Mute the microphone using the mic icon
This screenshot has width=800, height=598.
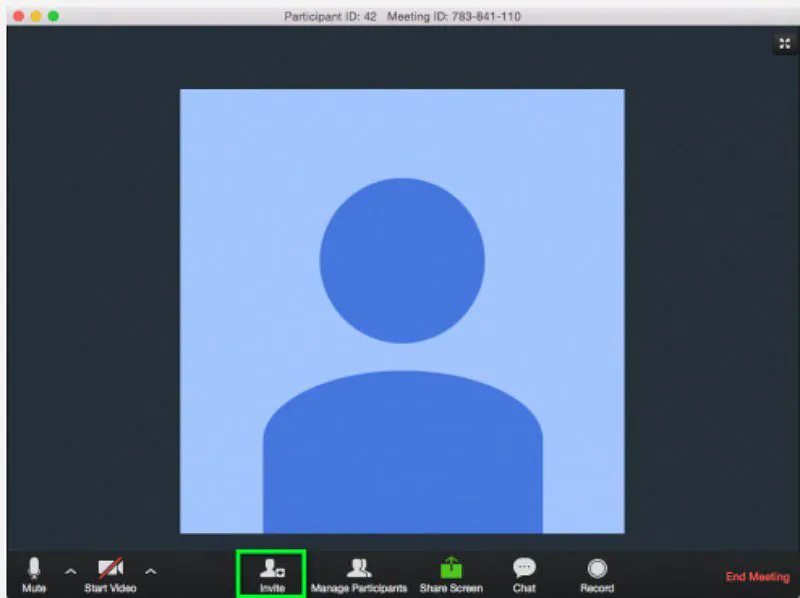(34, 568)
